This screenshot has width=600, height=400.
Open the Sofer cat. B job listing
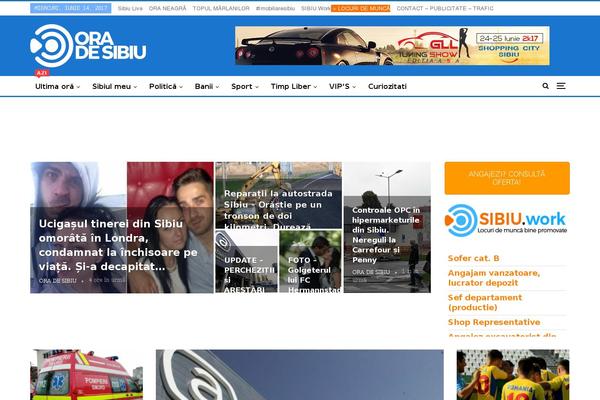tap(473, 258)
